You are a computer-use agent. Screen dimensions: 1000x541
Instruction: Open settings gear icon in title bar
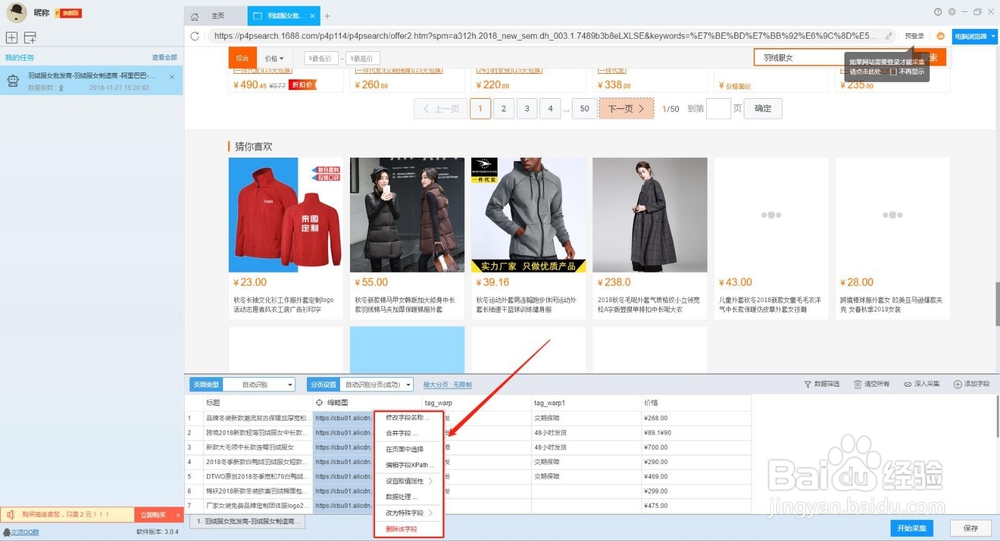click(952, 11)
